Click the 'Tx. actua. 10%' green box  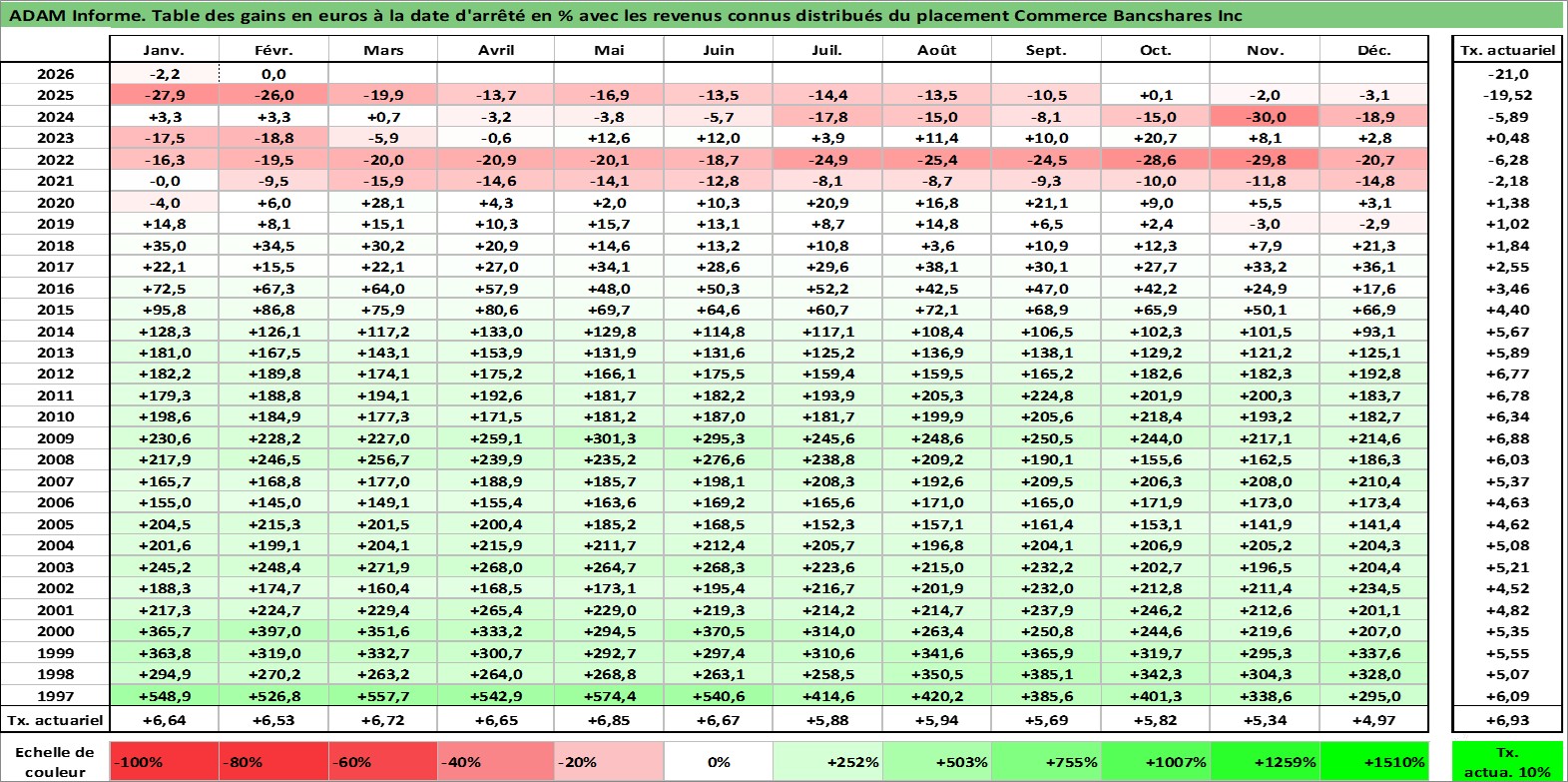(1507, 761)
